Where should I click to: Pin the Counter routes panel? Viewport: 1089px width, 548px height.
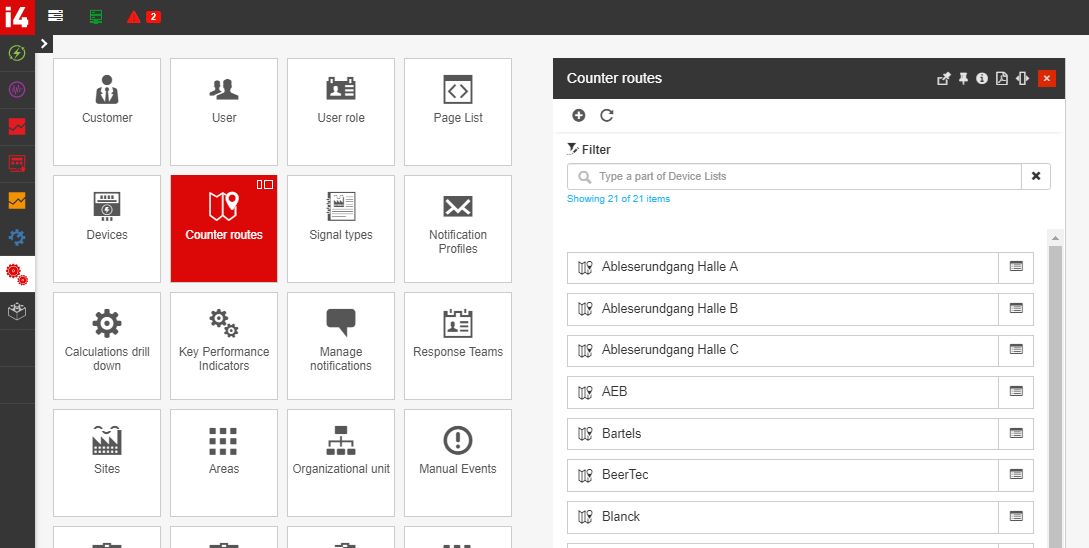[x=963, y=79]
